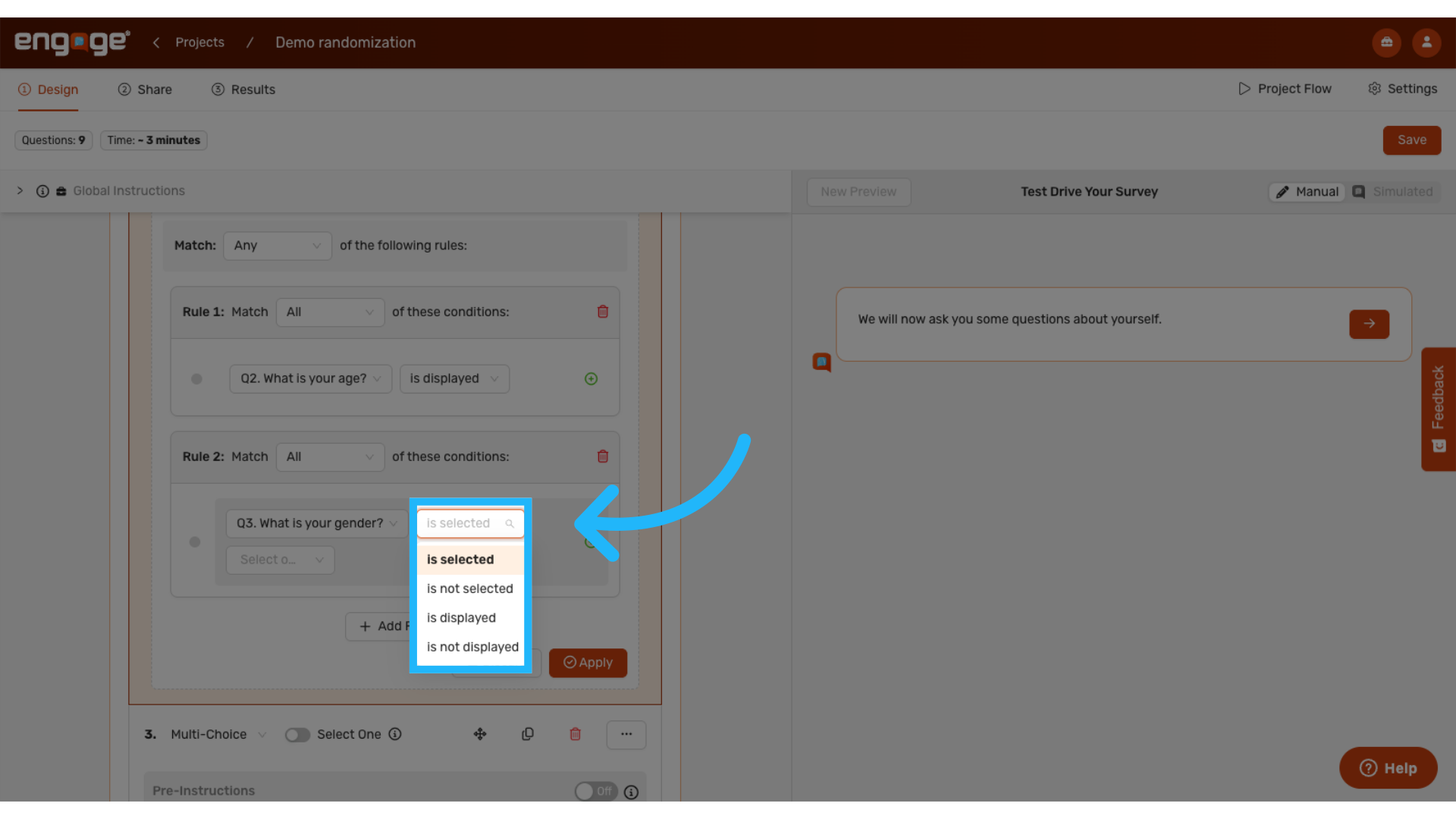
Task: Switch preview to Manual mode
Action: tap(1307, 192)
